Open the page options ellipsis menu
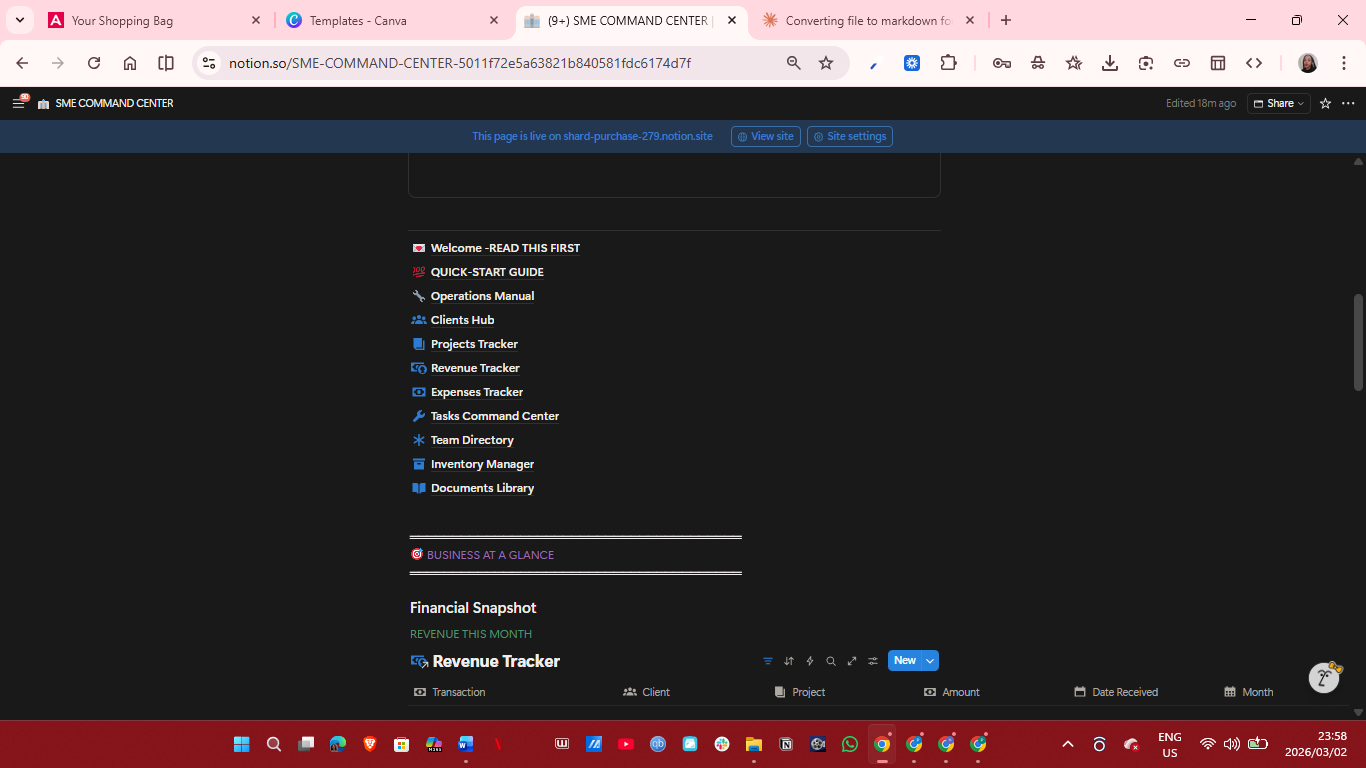Image resolution: width=1366 pixels, height=768 pixels. [x=1348, y=103]
